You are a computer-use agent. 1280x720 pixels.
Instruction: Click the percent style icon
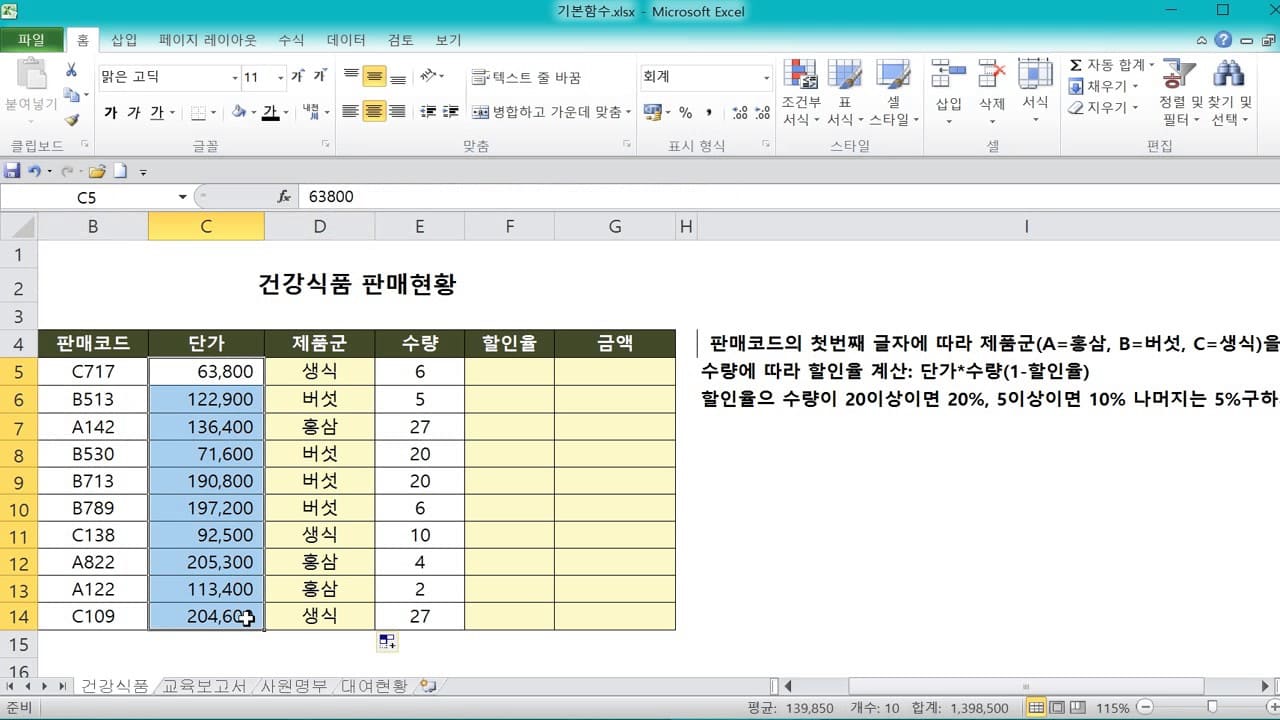[x=686, y=112]
